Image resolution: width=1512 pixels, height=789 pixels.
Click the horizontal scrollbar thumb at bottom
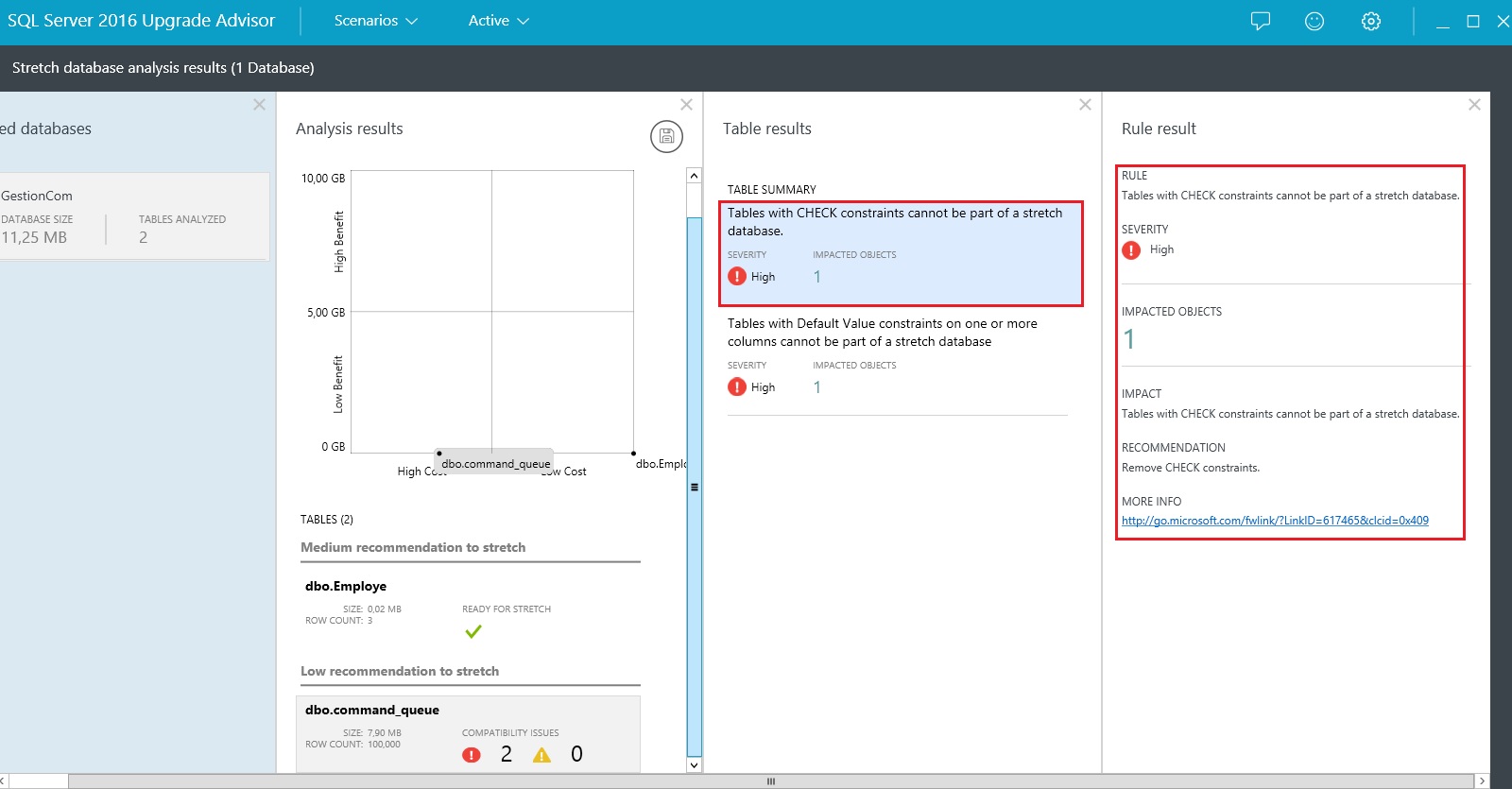click(x=771, y=781)
